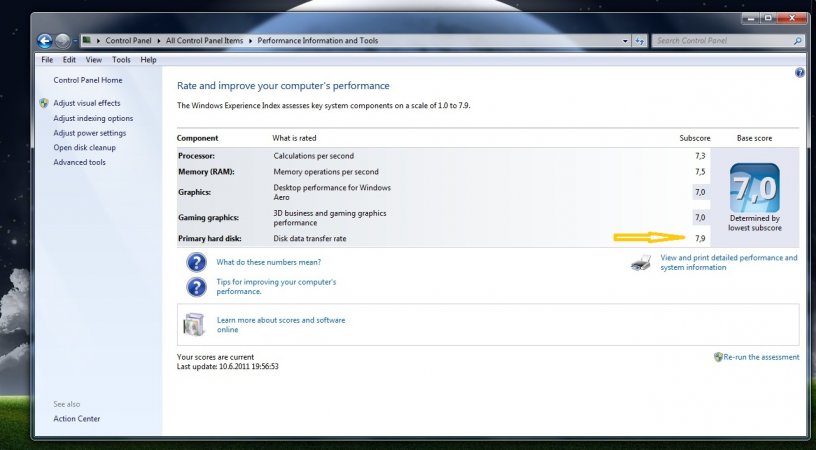Viewport: 816px width, 450px height.
Task: Click the Control Panel breadcrumb segment
Action: 129,41
